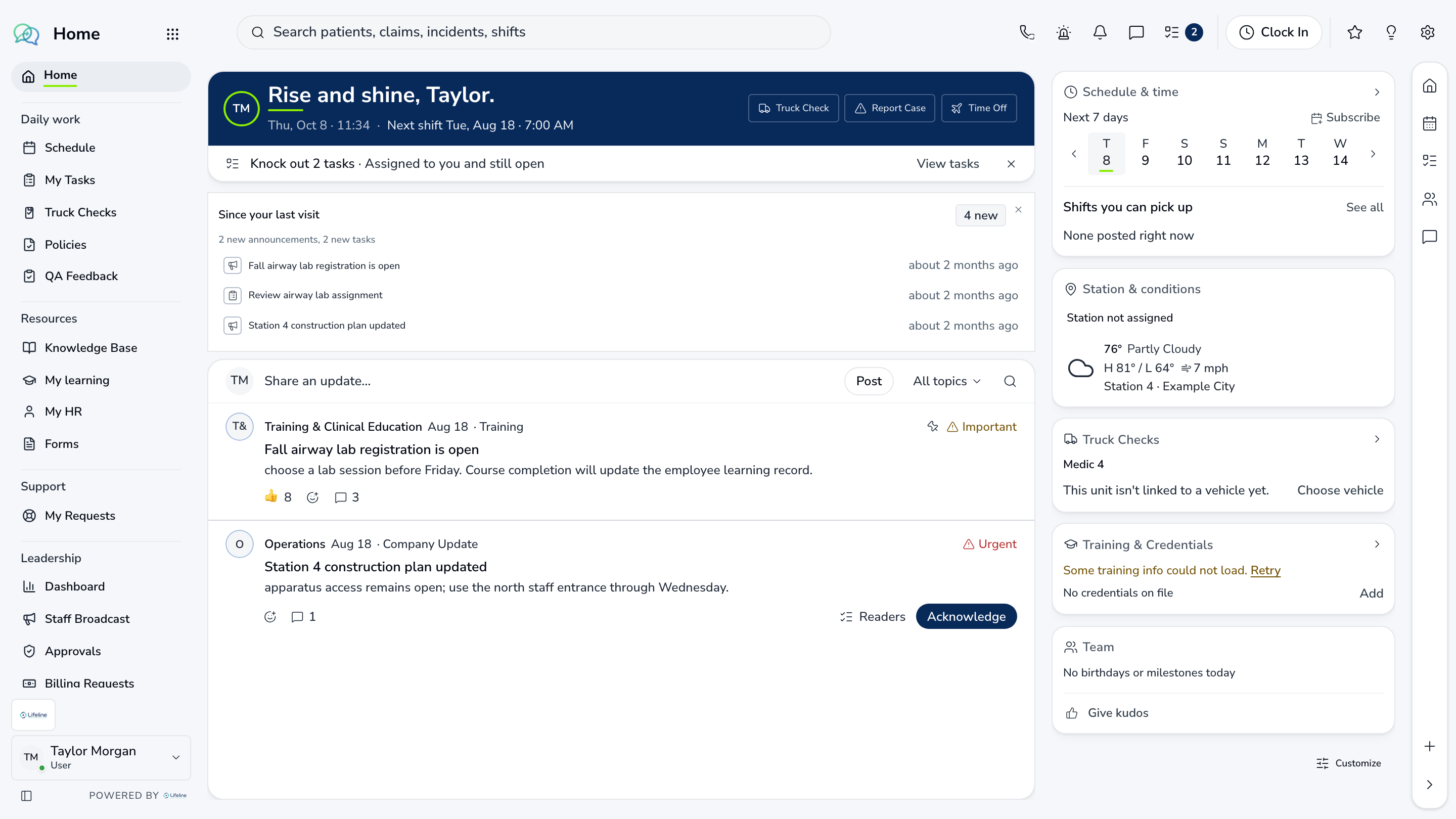Click the home icon in right rail
Screen dimensions: 1456x819
tap(1429, 86)
